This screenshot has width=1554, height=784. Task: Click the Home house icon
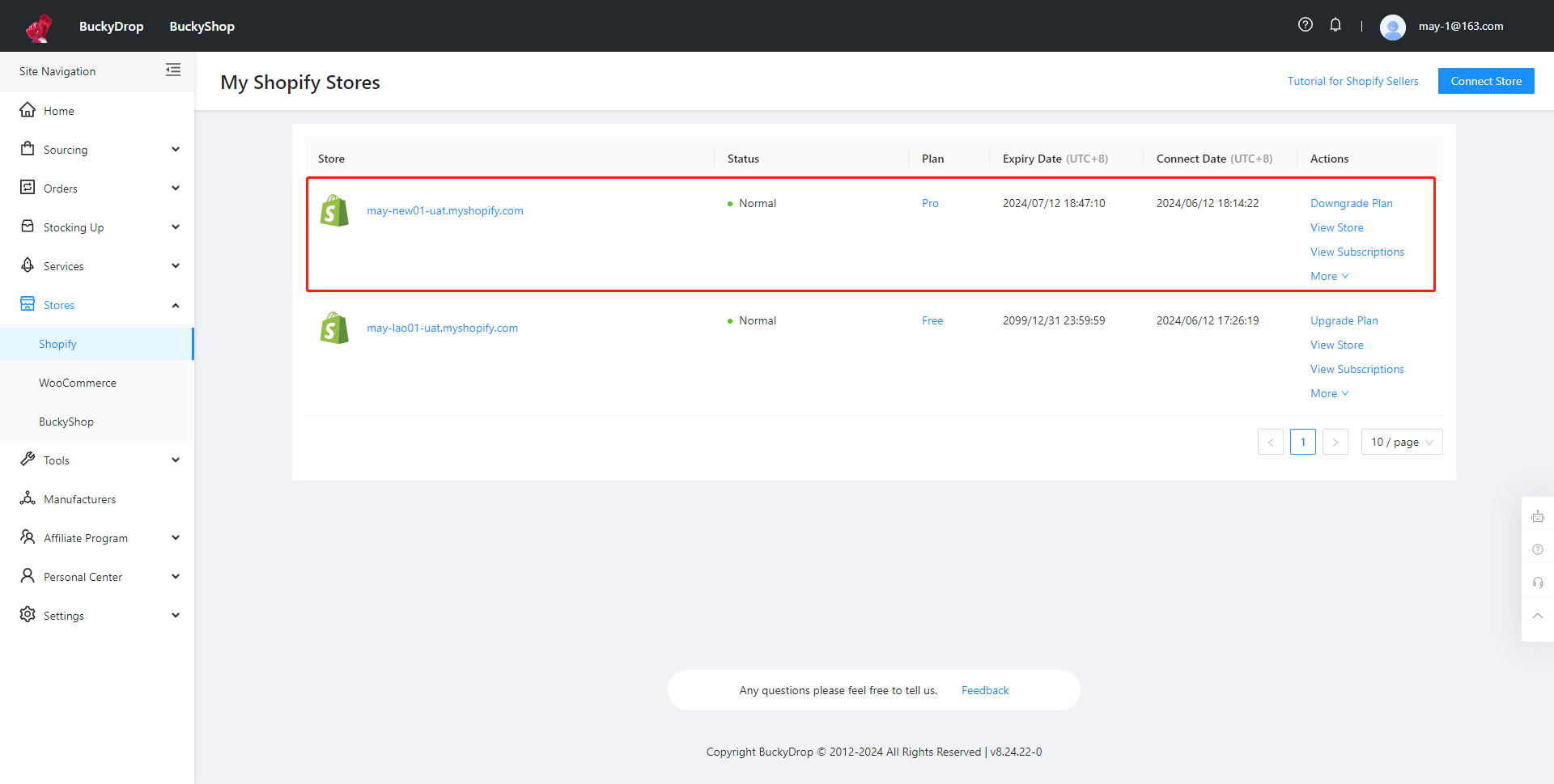(x=28, y=110)
